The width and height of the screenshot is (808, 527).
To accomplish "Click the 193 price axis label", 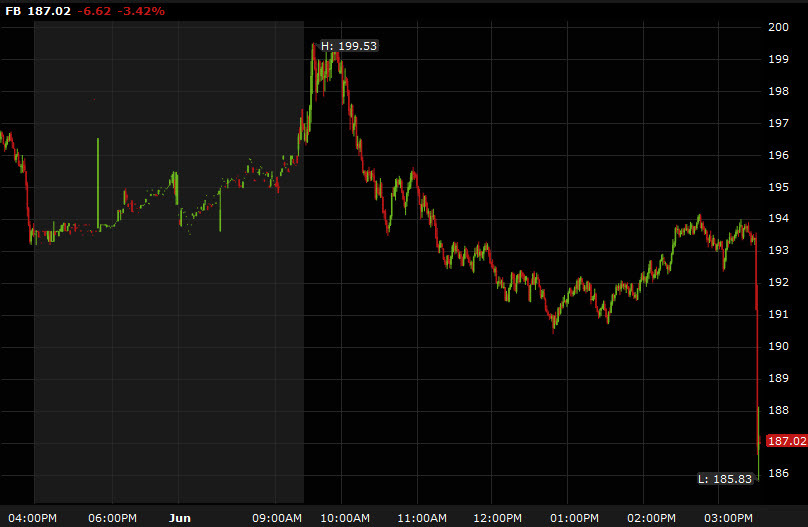I will tap(778, 250).
